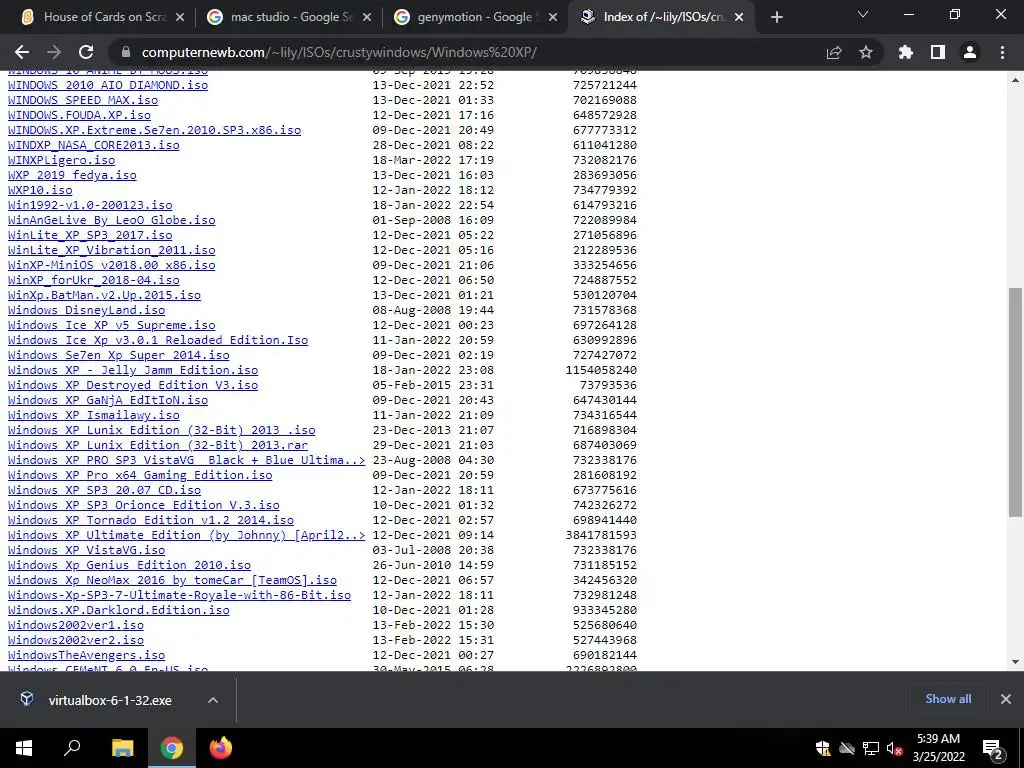
Task: Bookmark this page with star icon
Action: point(866,52)
